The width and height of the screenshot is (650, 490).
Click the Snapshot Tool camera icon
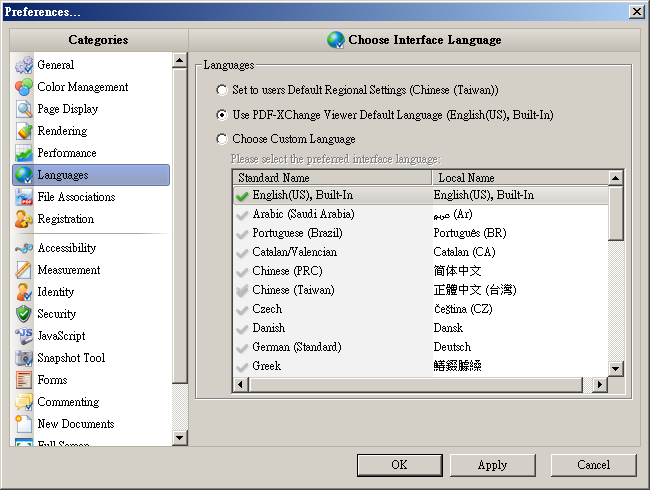point(24,358)
